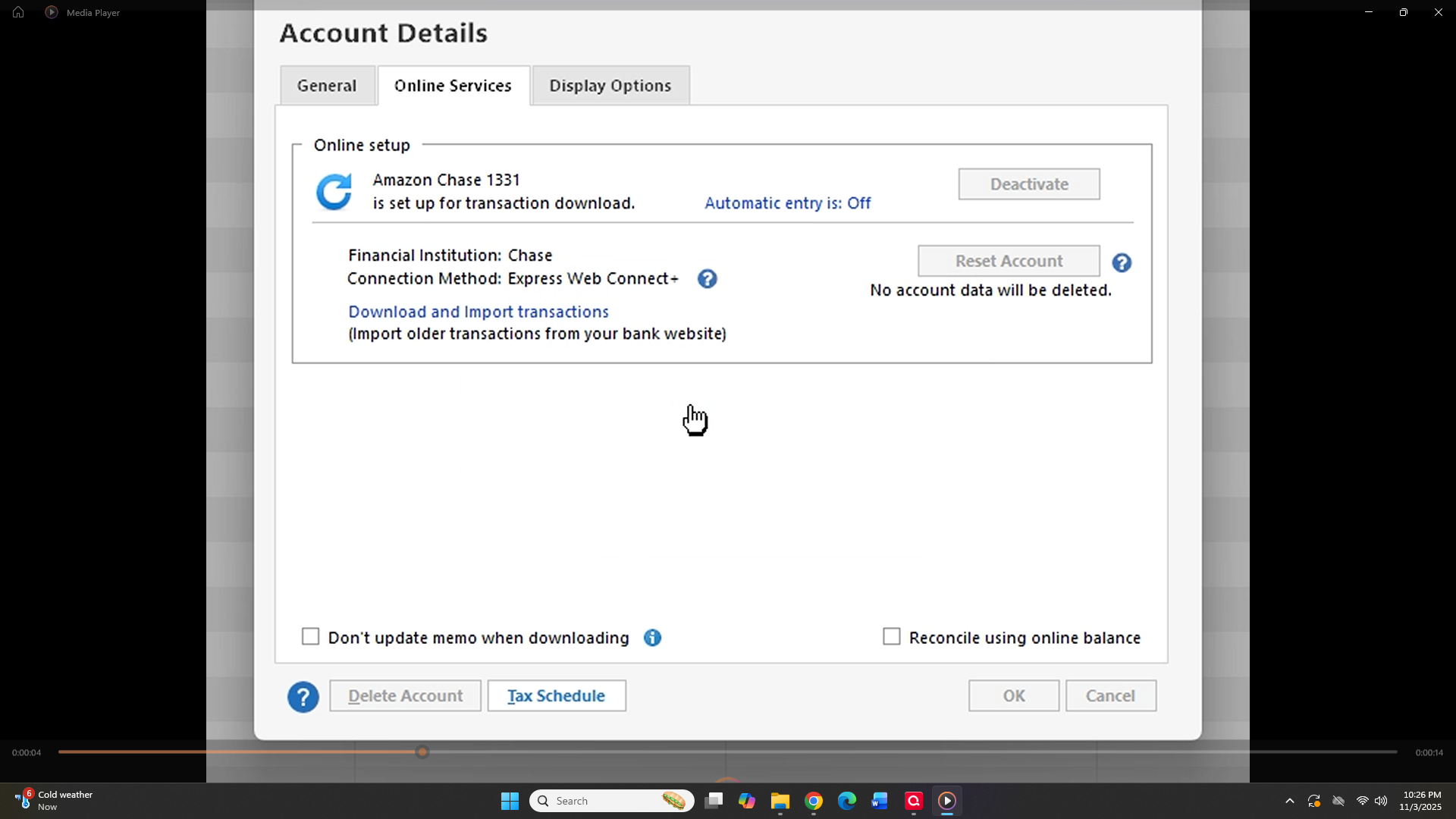Enable Don't update memo when downloading
The height and width of the screenshot is (819, 1456).
tap(310, 636)
